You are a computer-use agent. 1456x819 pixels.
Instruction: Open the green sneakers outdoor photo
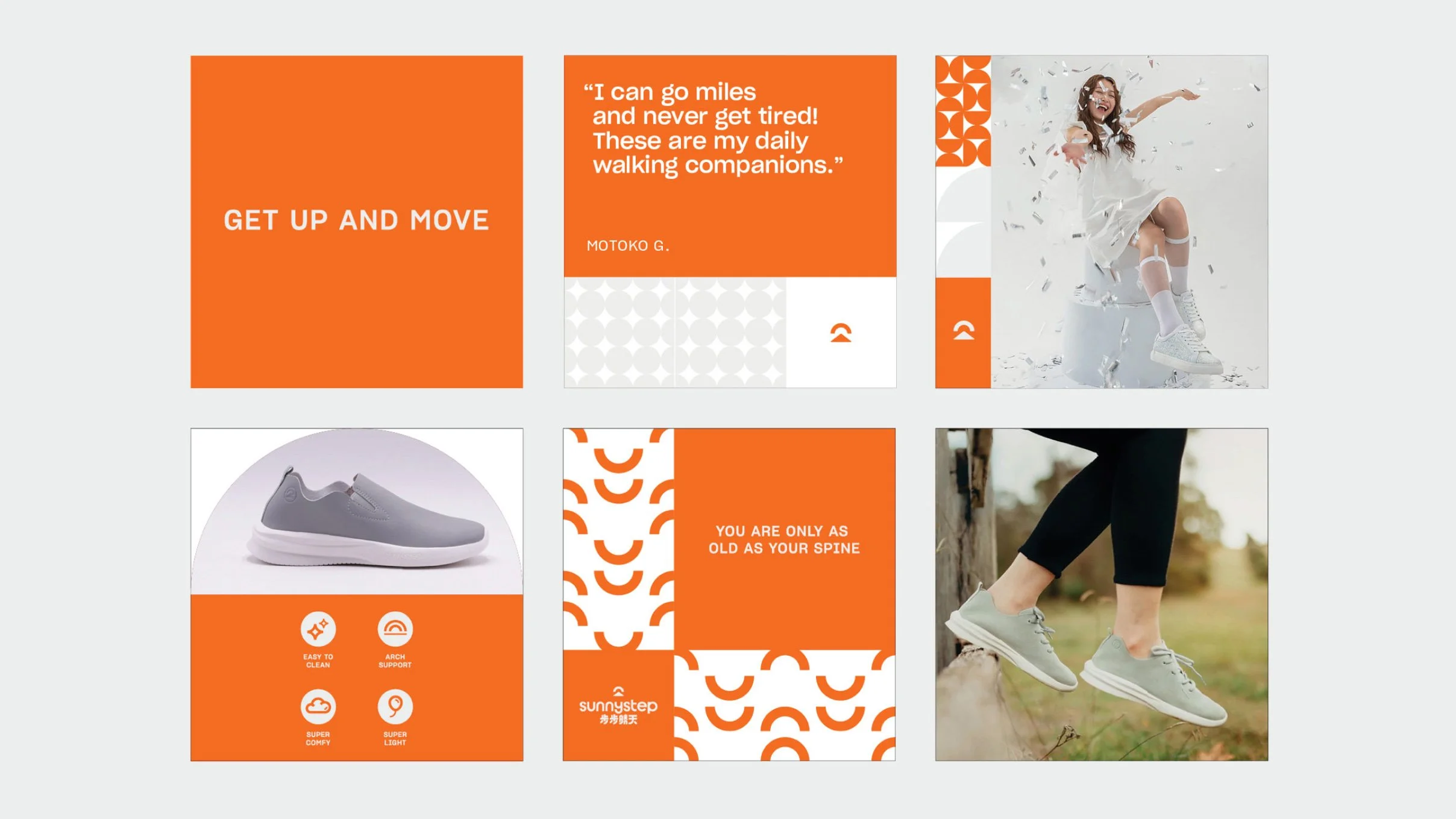pos(1101,594)
